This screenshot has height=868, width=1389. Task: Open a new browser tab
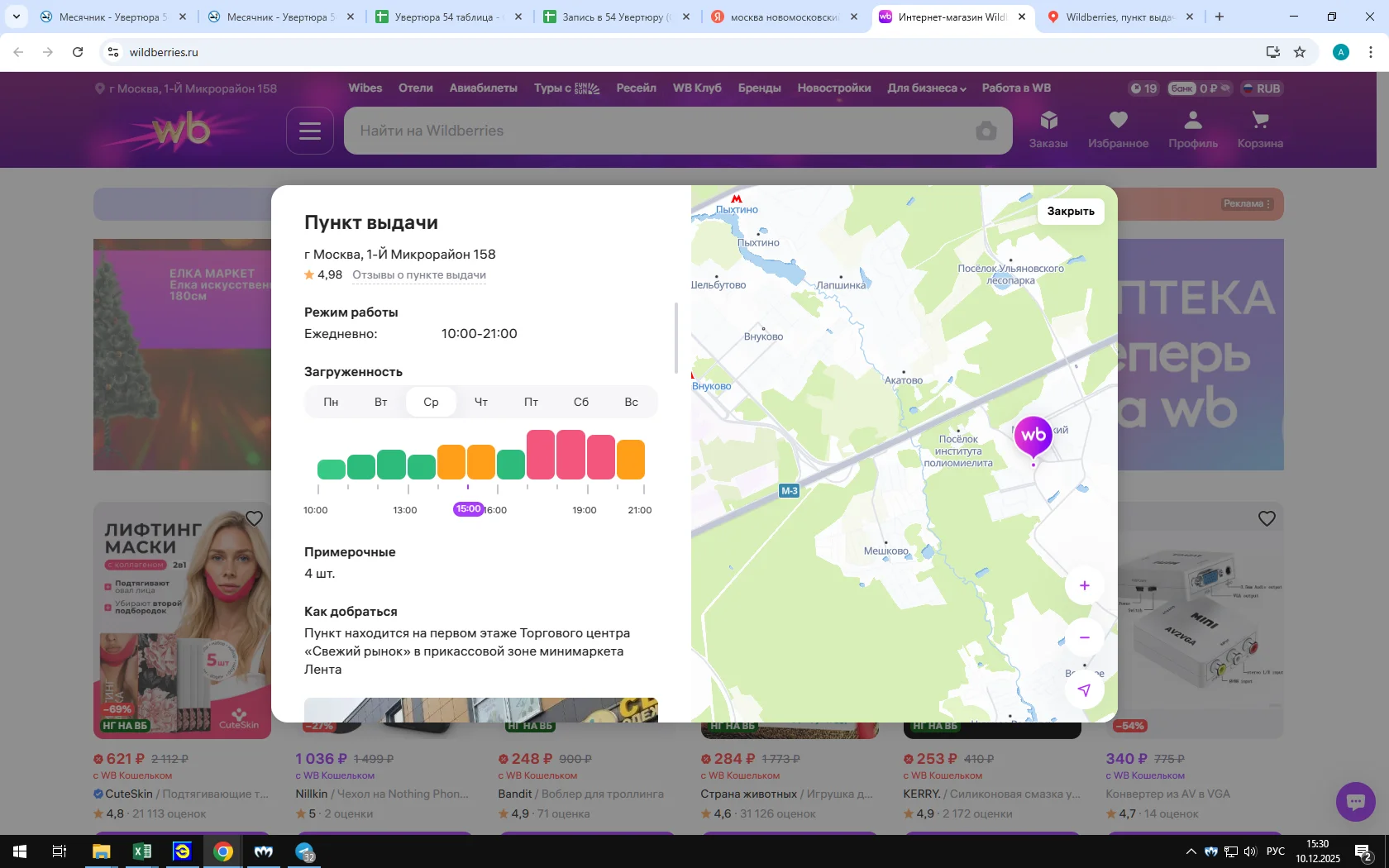[1219, 17]
